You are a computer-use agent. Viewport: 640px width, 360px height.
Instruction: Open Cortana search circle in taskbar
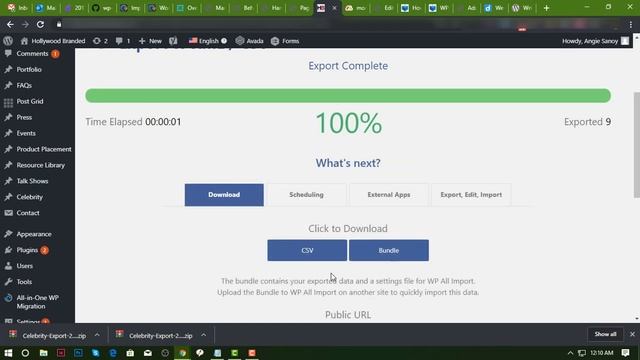pos(25,353)
